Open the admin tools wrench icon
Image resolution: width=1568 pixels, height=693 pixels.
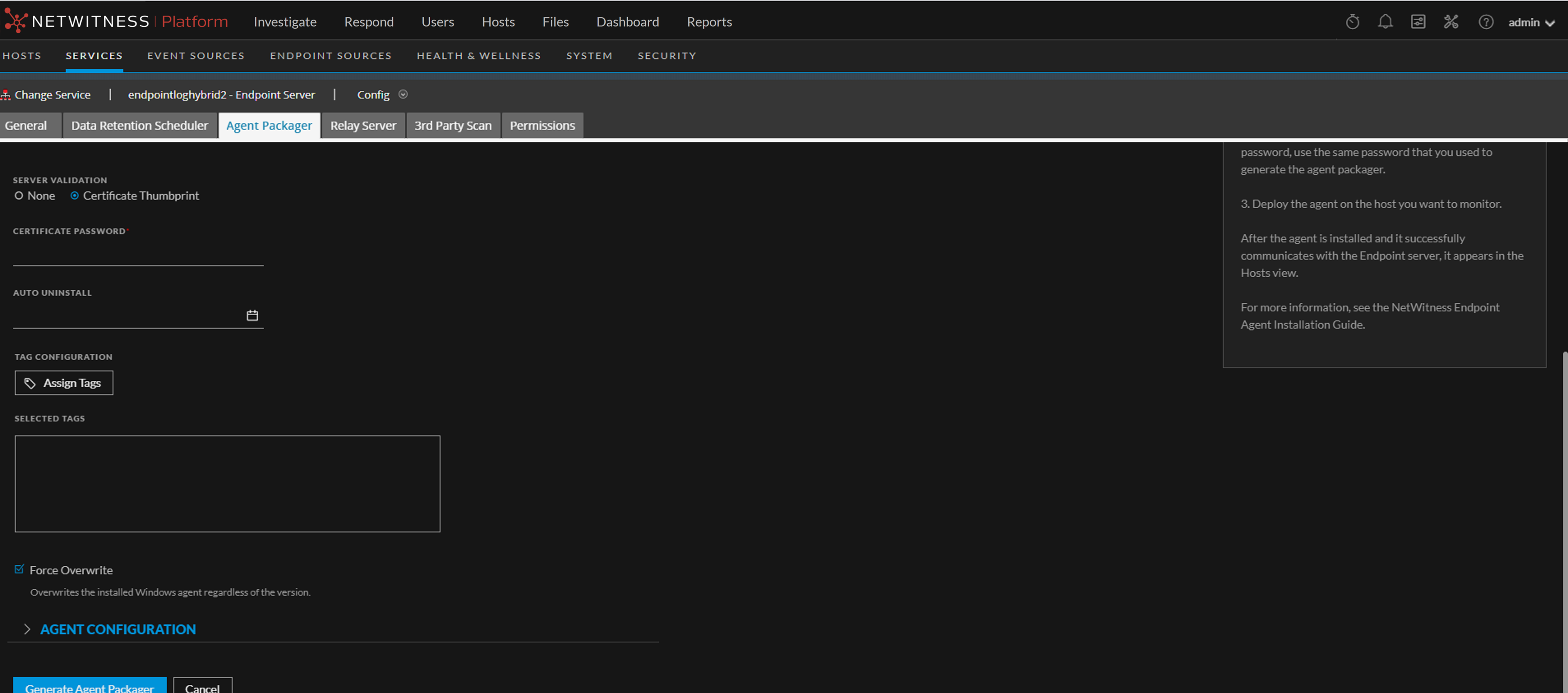click(x=1450, y=22)
